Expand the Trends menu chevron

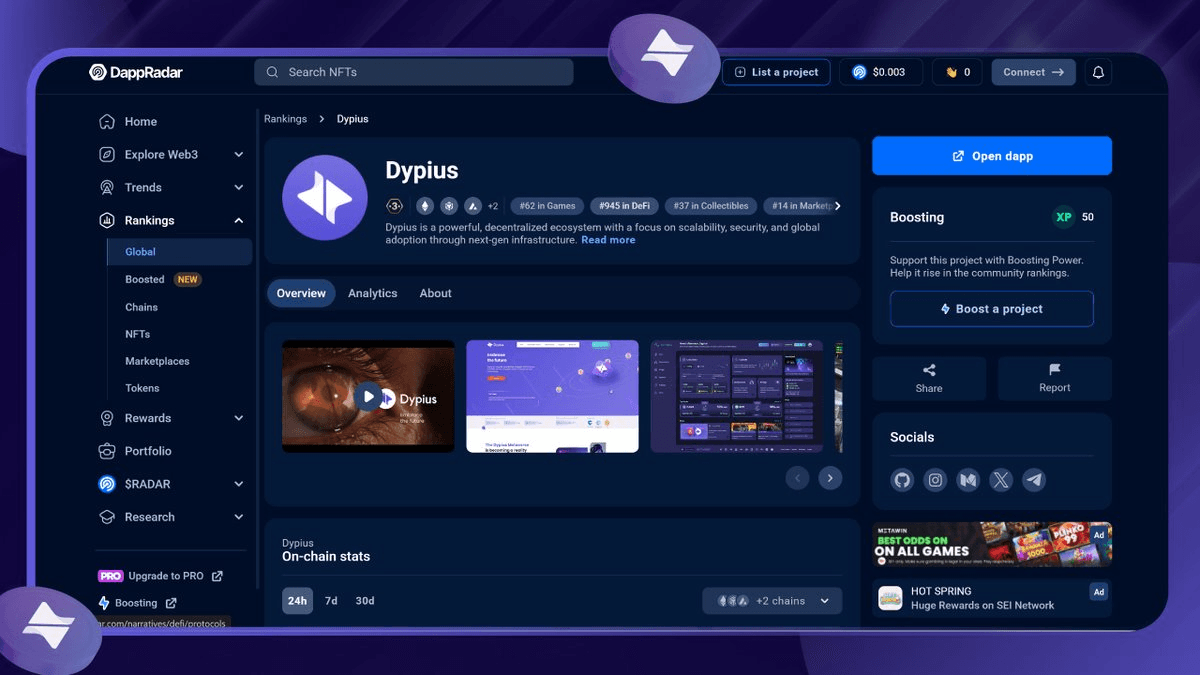tap(238, 188)
